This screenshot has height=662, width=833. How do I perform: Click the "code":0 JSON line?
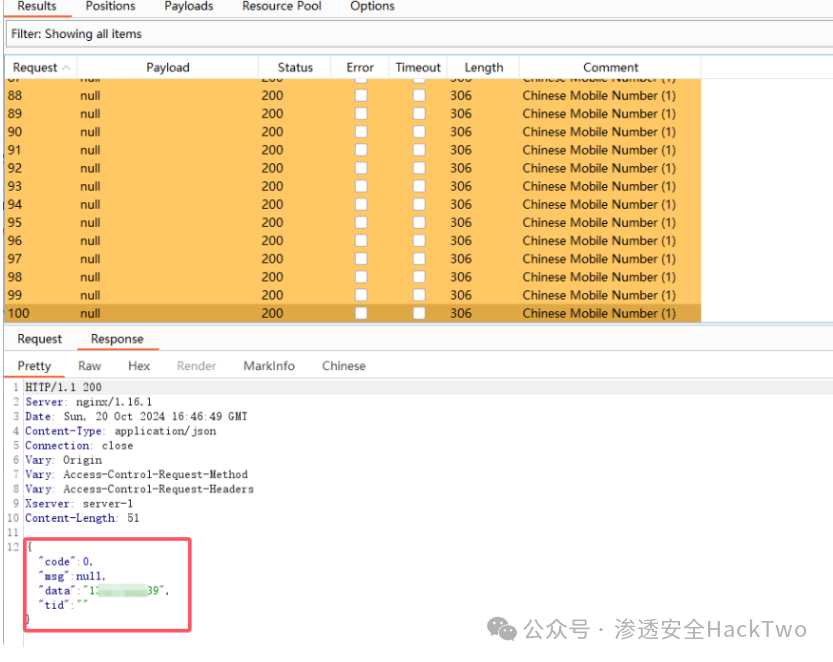(x=65, y=562)
